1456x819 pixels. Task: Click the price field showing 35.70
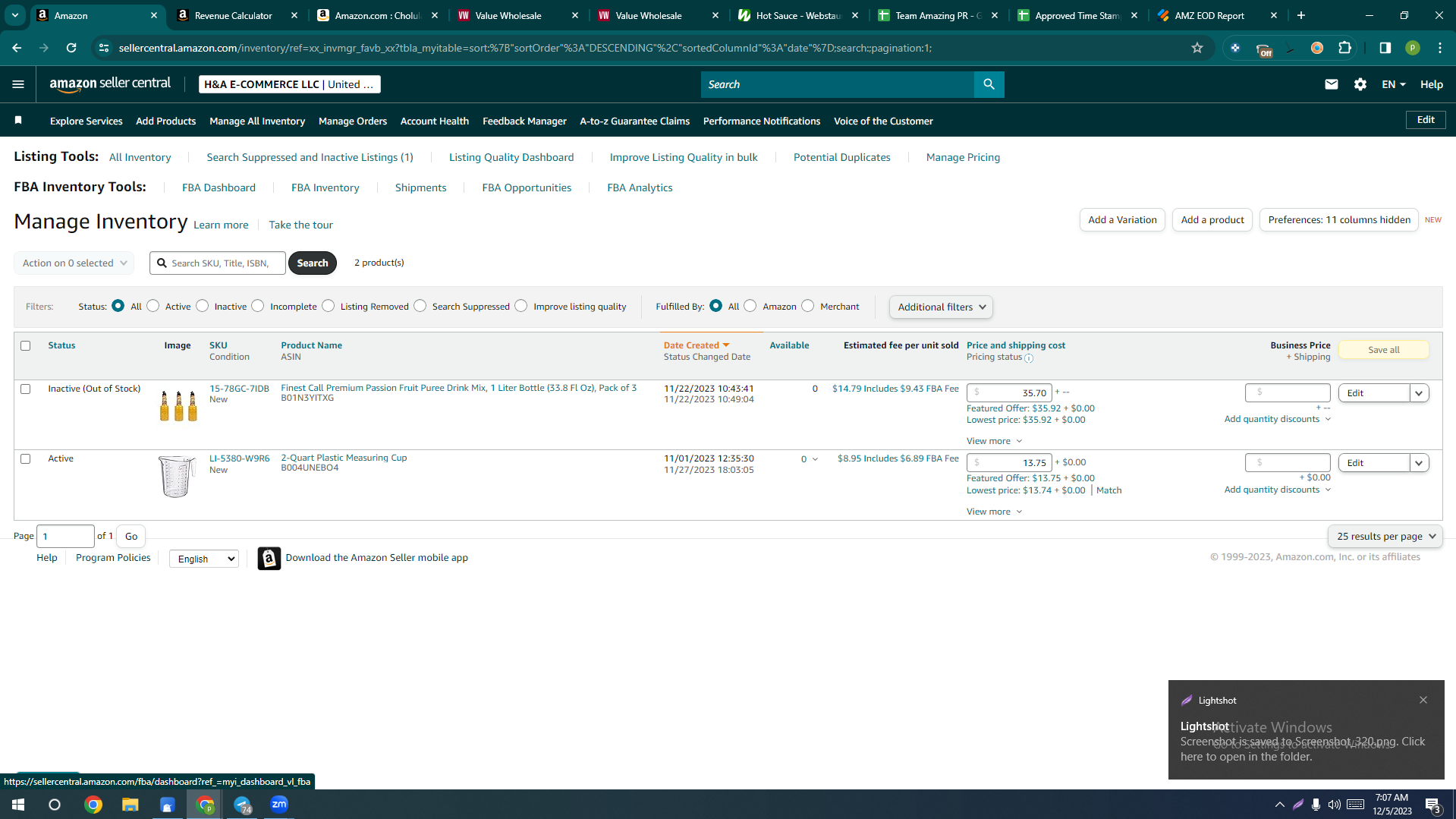click(x=1009, y=393)
